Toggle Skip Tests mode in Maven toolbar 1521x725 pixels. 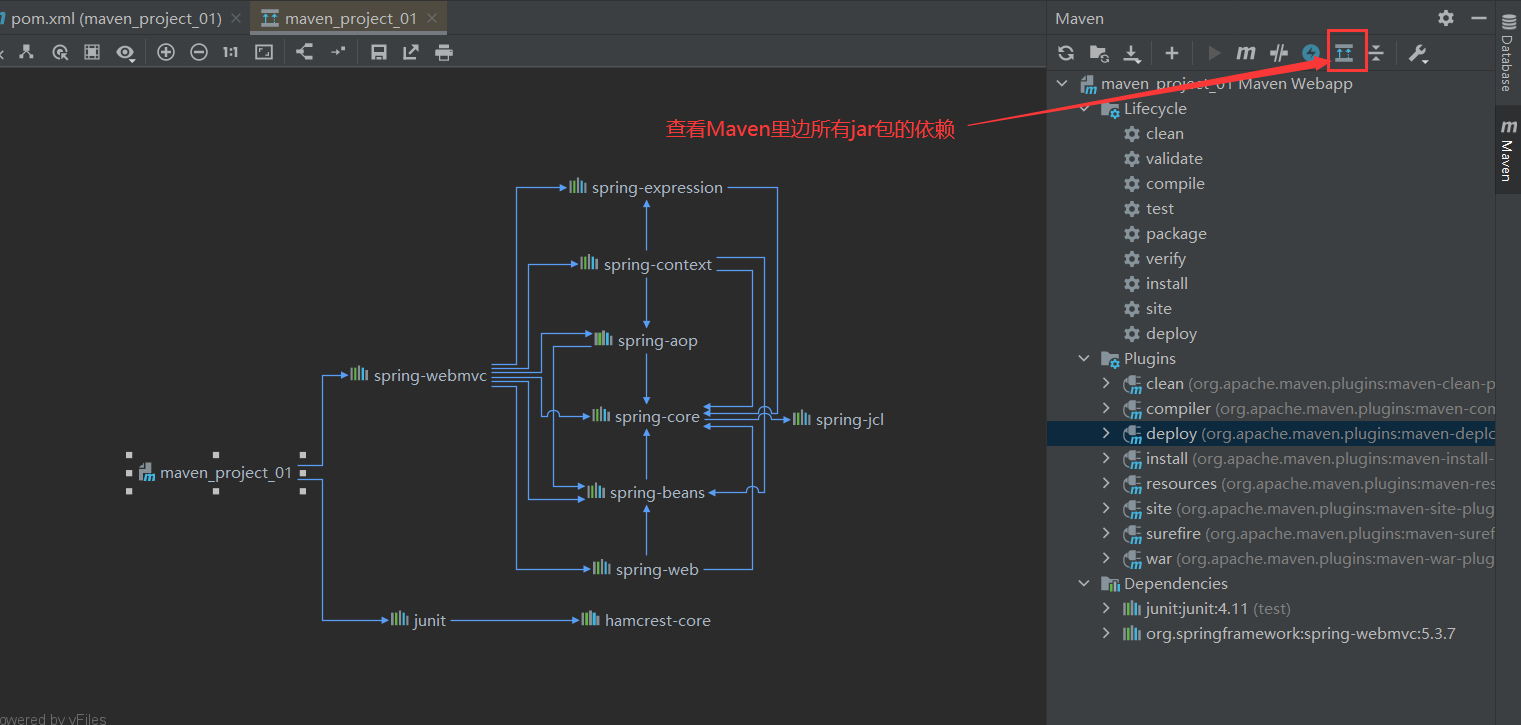click(x=1277, y=52)
